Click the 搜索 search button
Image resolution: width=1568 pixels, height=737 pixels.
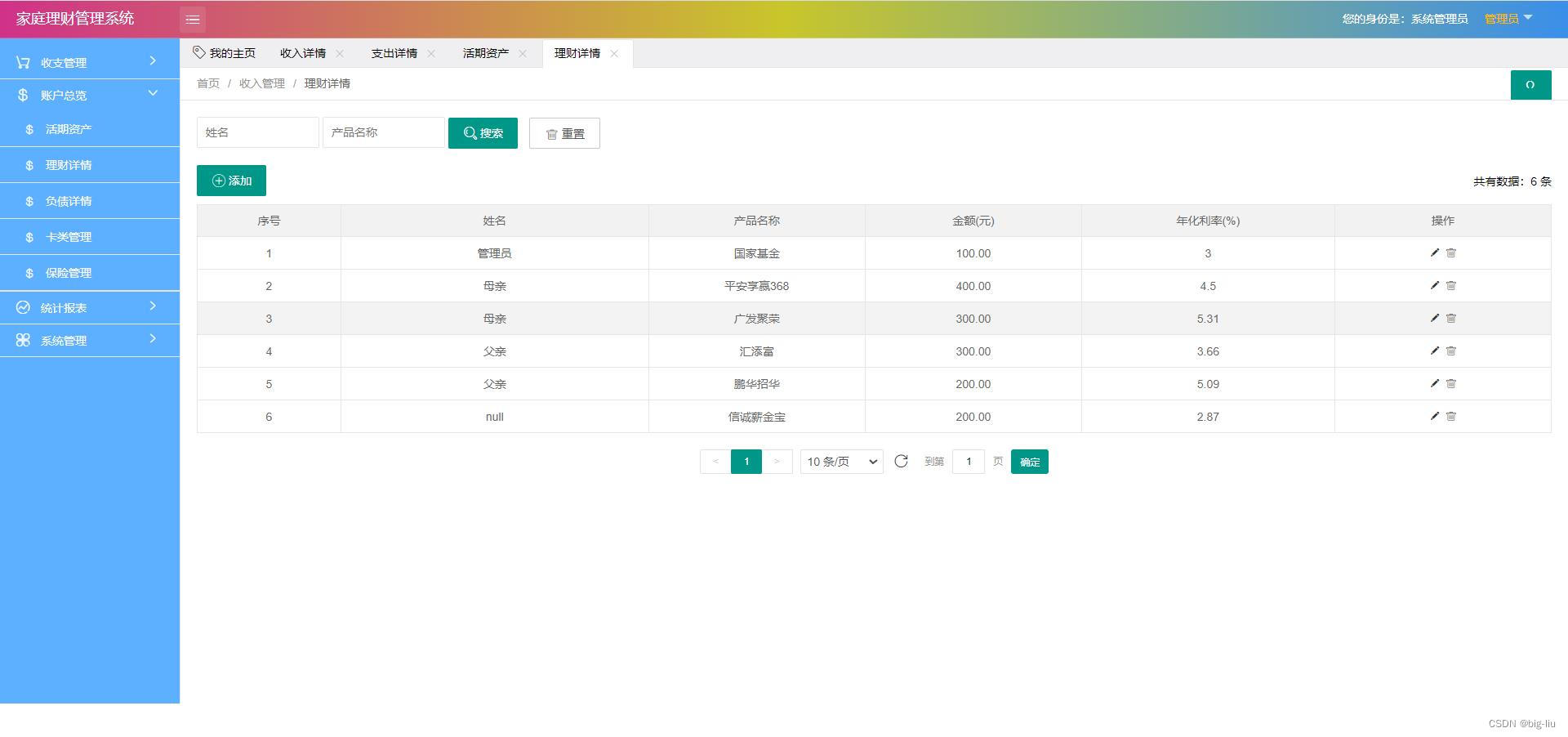483,133
